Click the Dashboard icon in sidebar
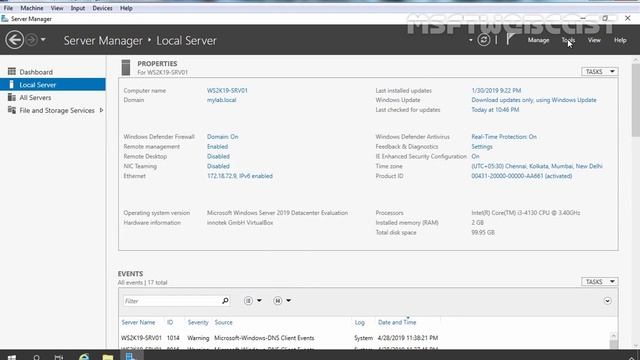This screenshot has height=360, width=640. pos(12,71)
